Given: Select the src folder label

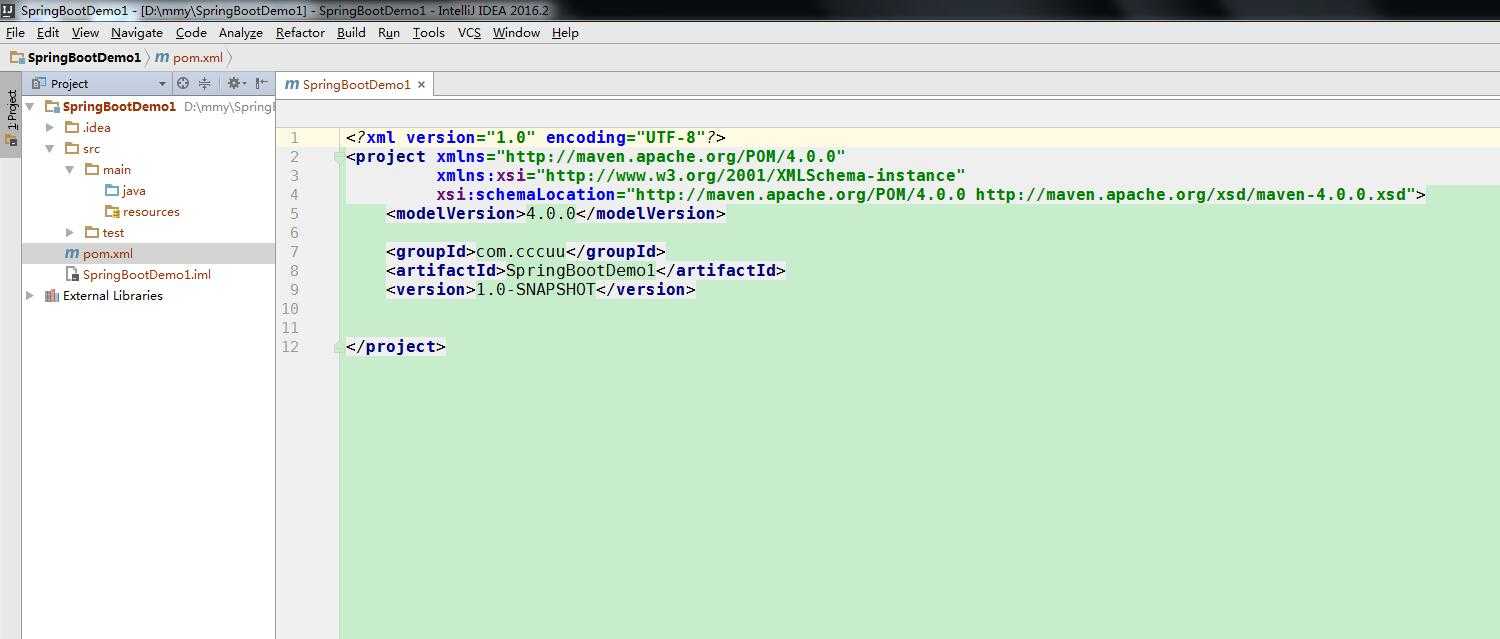Looking at the screenshot, I should 91,148.
